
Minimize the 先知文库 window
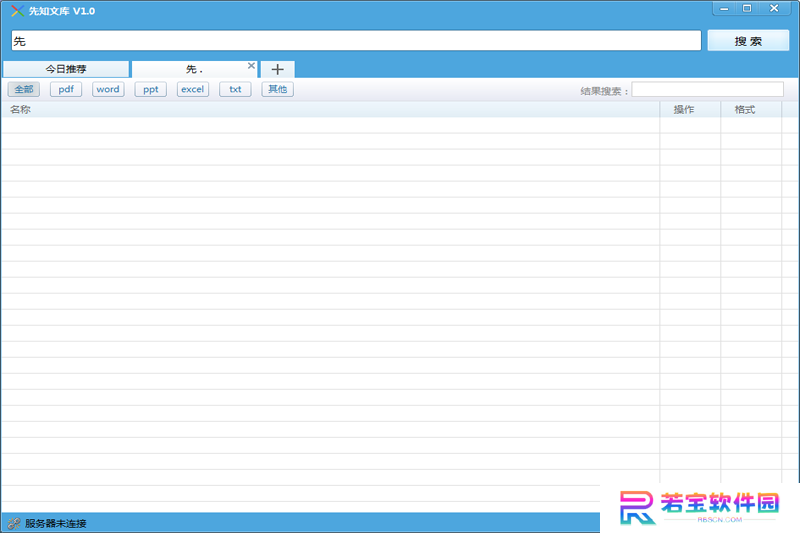(x=724, y=9)
